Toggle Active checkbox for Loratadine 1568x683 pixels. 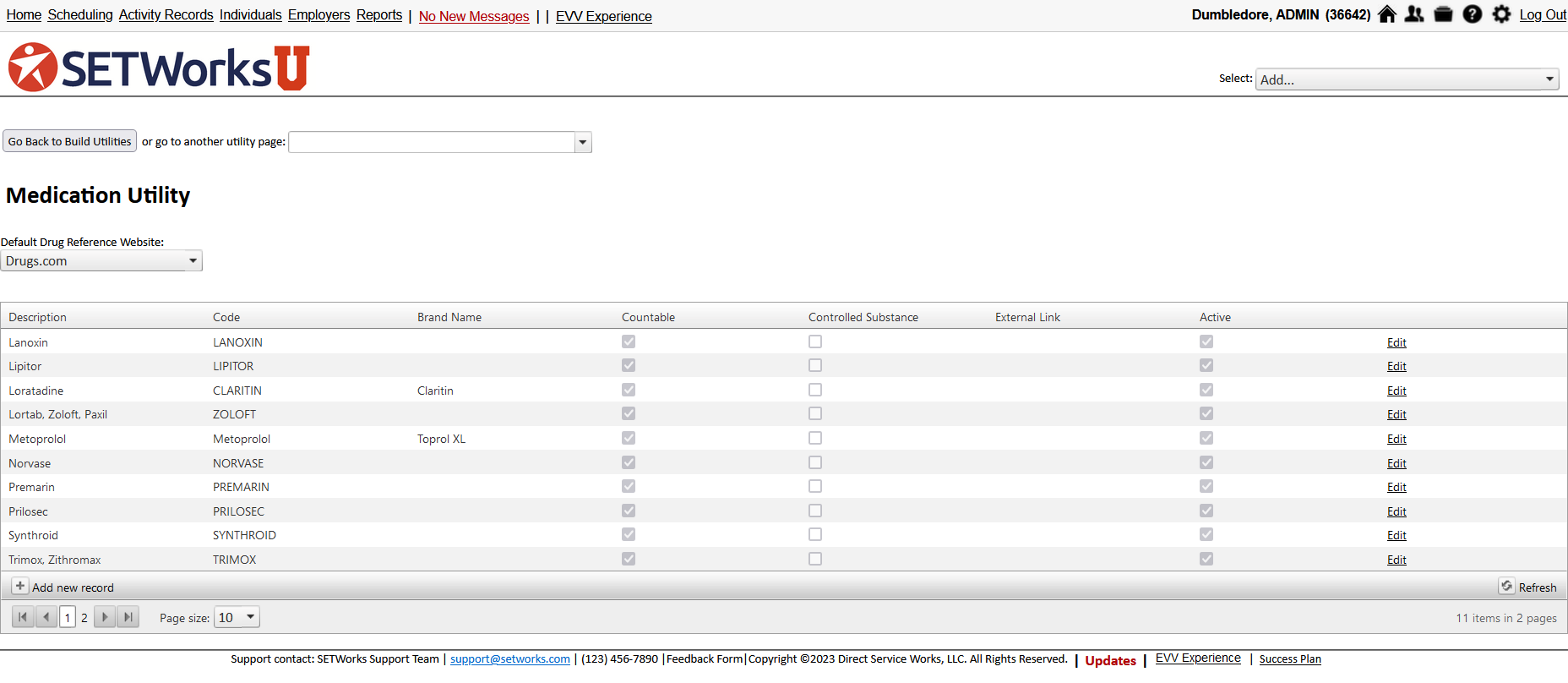pyautogui.click(x=1206, y=390)
